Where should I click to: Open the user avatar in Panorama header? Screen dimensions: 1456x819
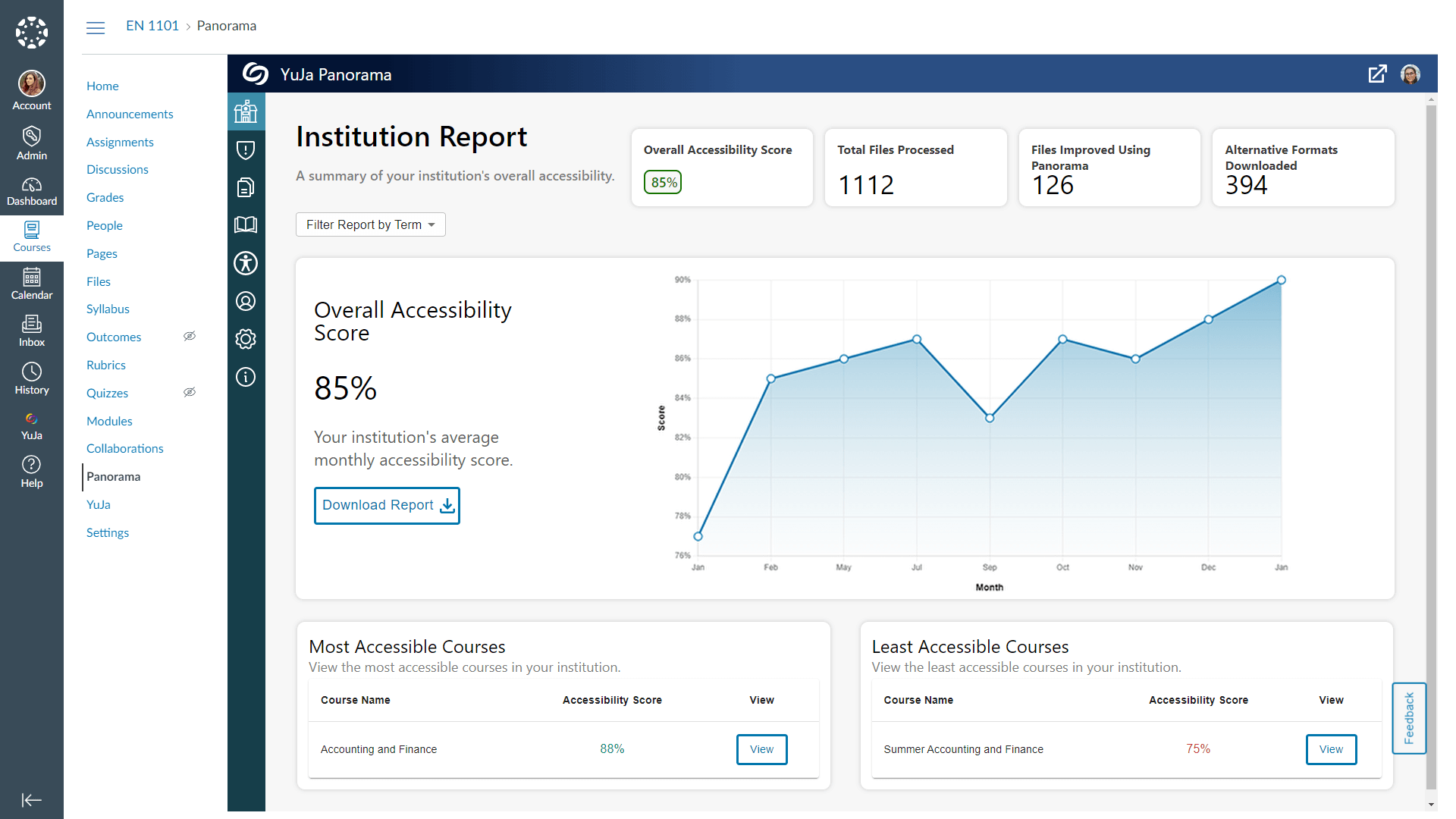pyautogui.click(x=1410, y=74)
